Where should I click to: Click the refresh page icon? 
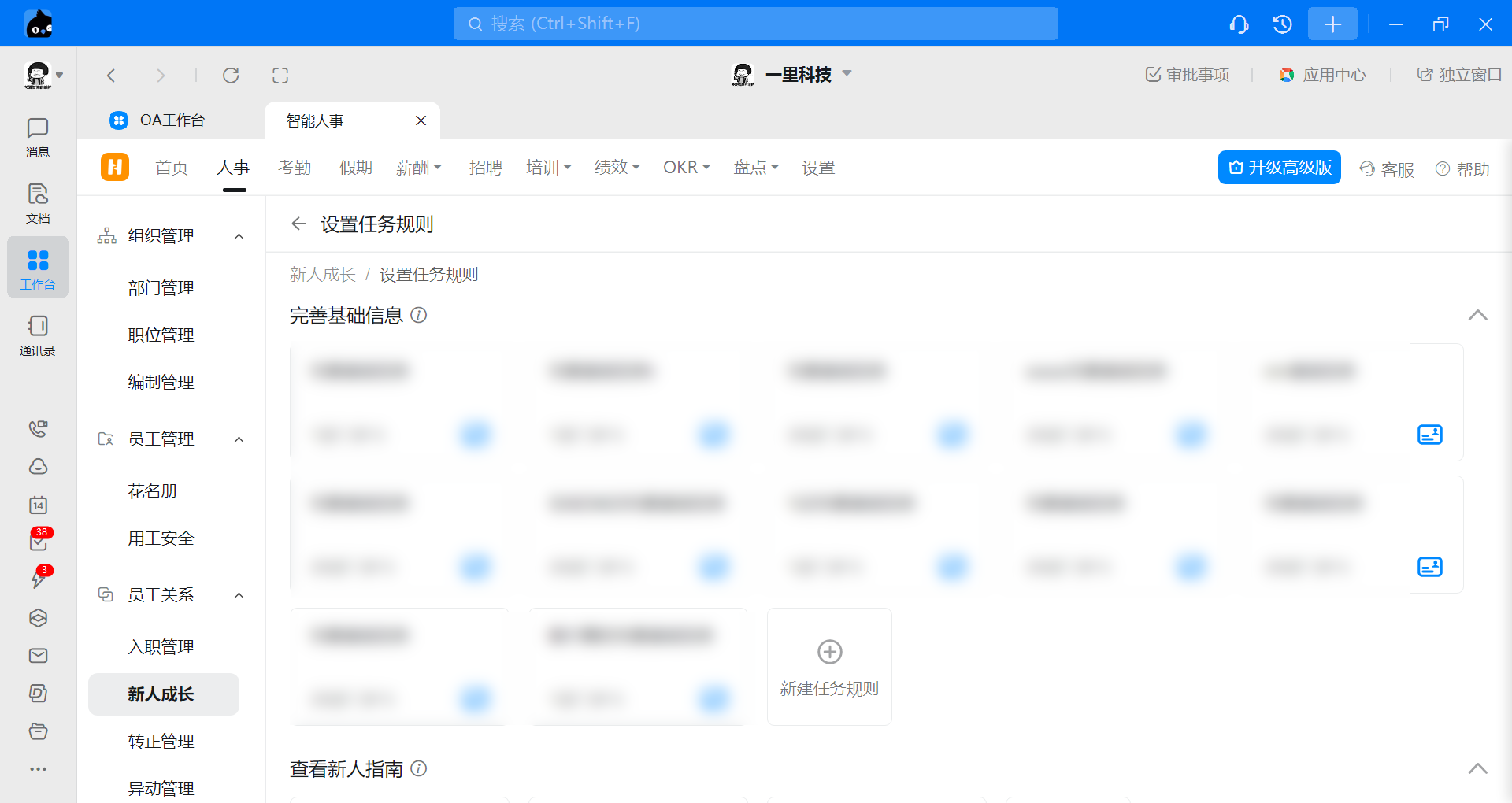click(x=231, y=76)
